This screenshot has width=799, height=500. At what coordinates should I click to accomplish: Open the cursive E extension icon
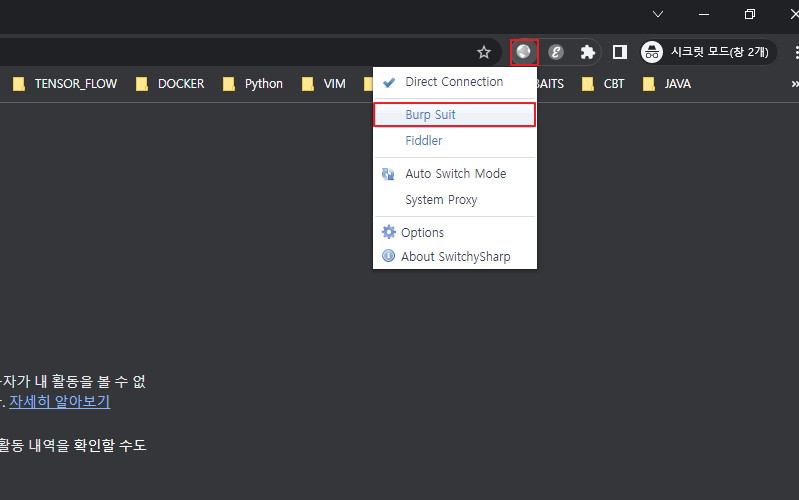pyautogui.click(x=555, y=52)
